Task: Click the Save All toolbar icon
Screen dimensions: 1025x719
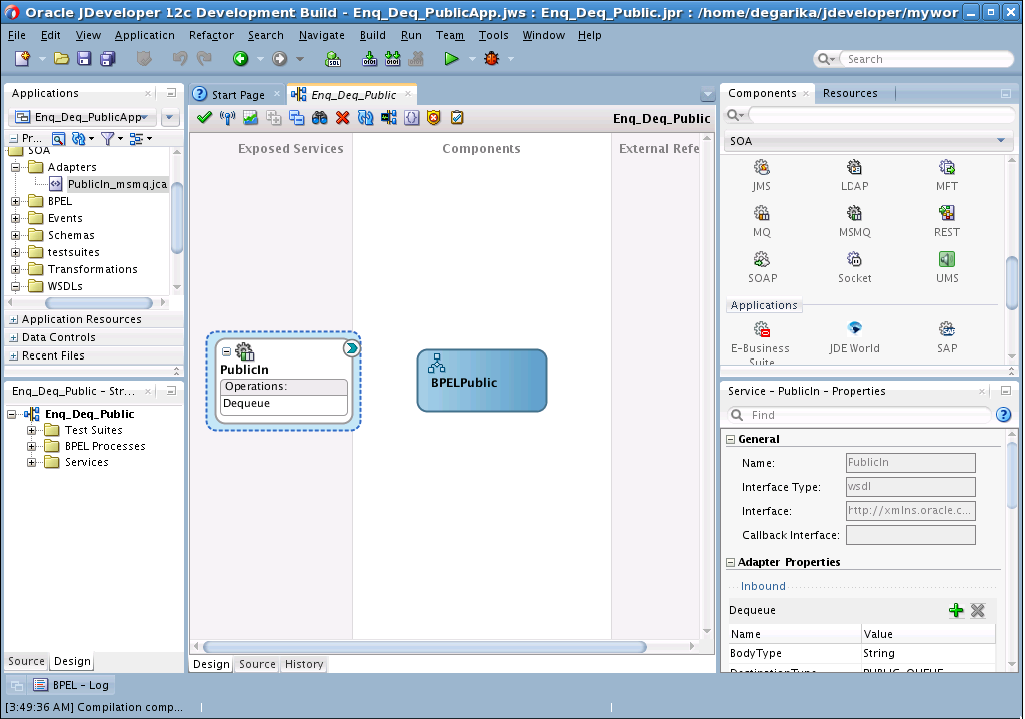Action: pyautogui.click(x=107, y=59)
